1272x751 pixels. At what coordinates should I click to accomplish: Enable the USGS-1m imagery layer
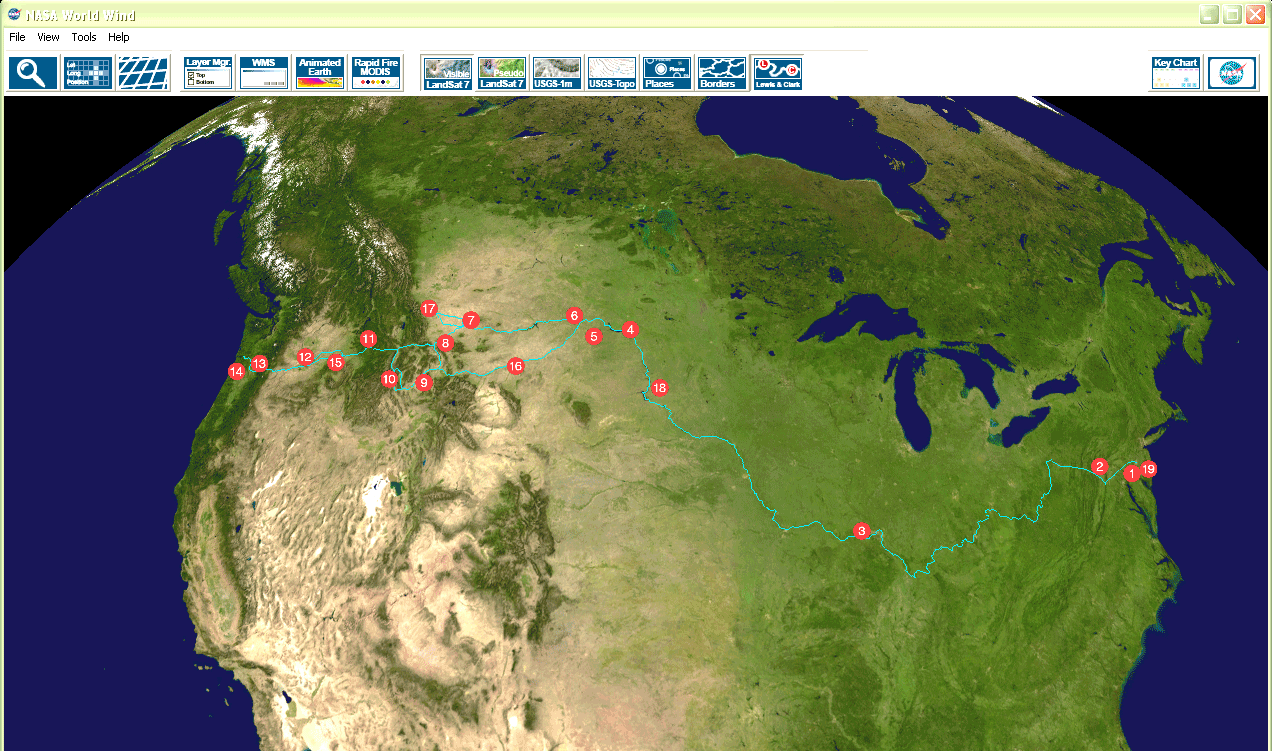[557, 73]
